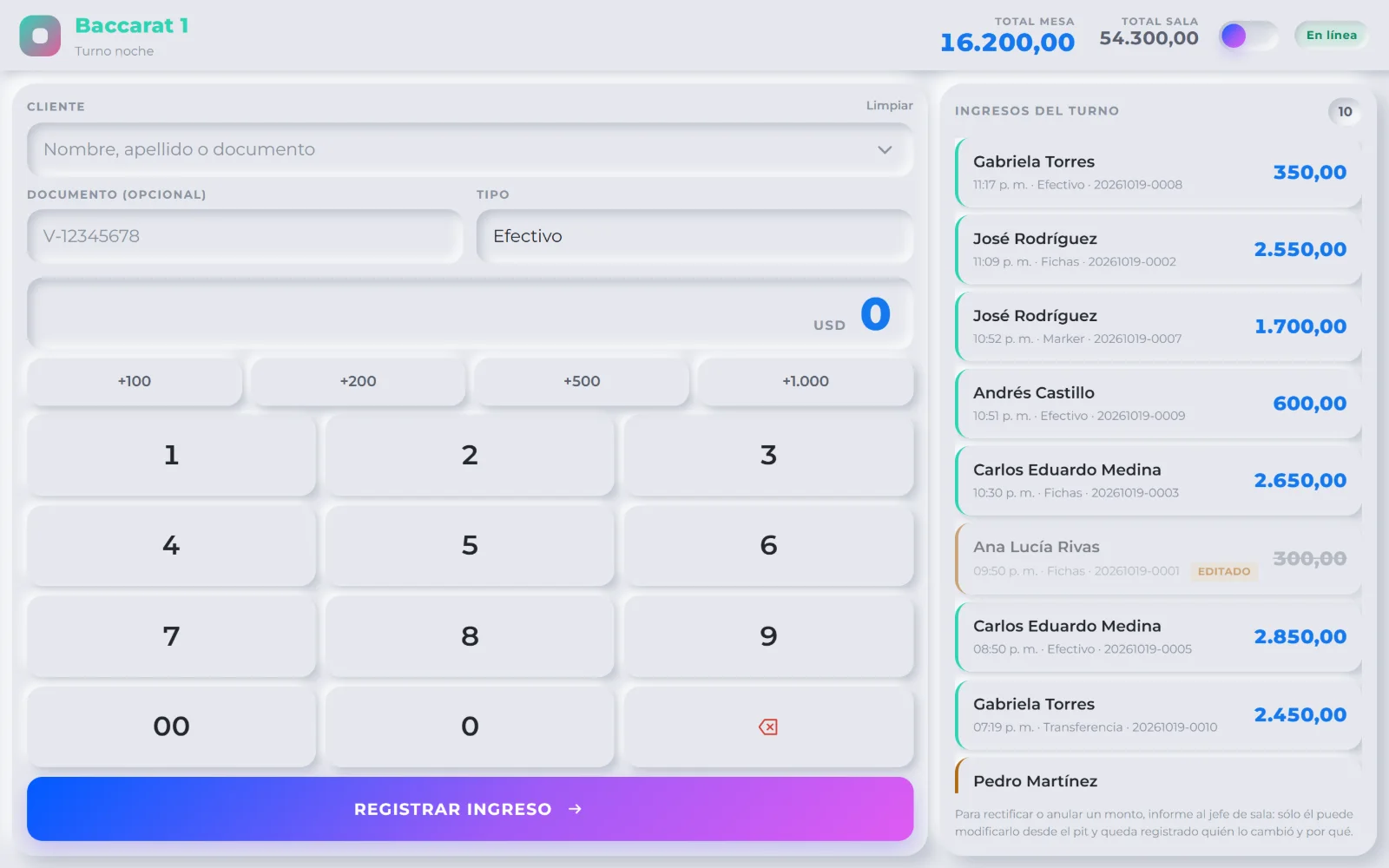Click Limpiar to clear the client
The width and height of the screenshot is (1389, 868).
889,105
